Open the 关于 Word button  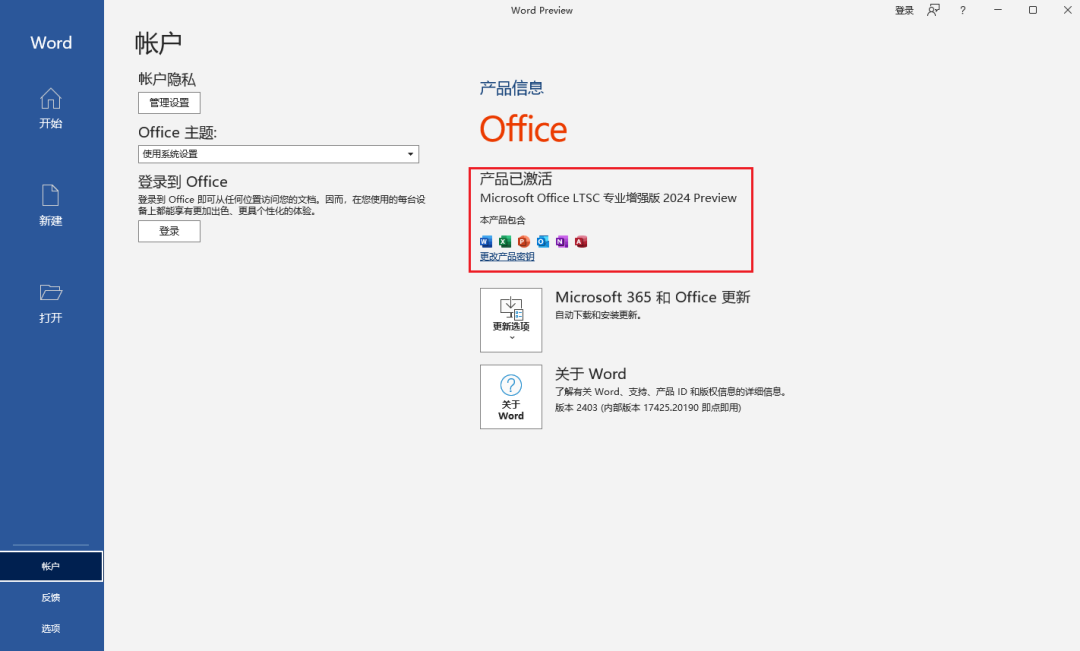point(511,397)
